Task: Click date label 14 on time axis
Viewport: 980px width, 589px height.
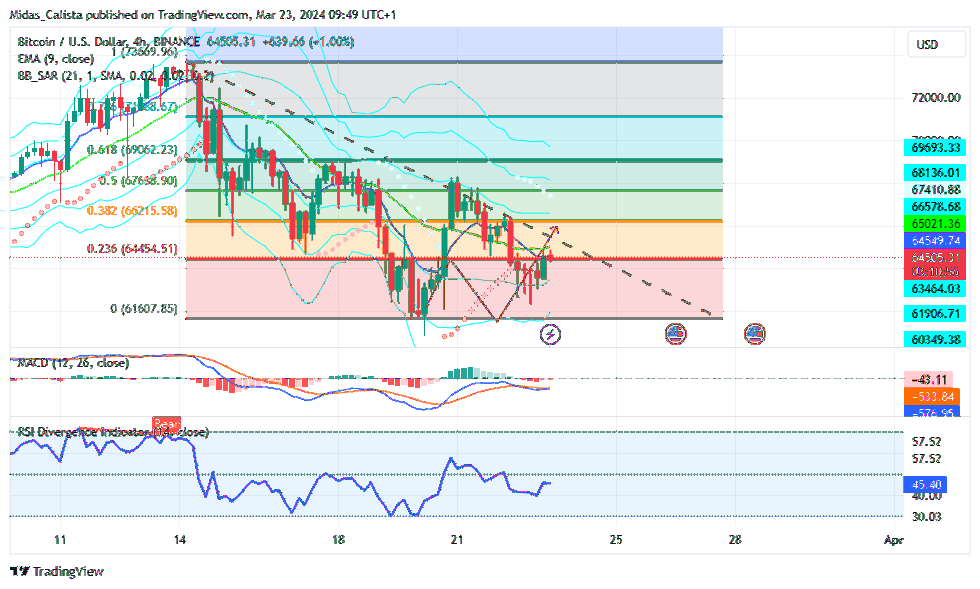Action: tap(179, 540)
